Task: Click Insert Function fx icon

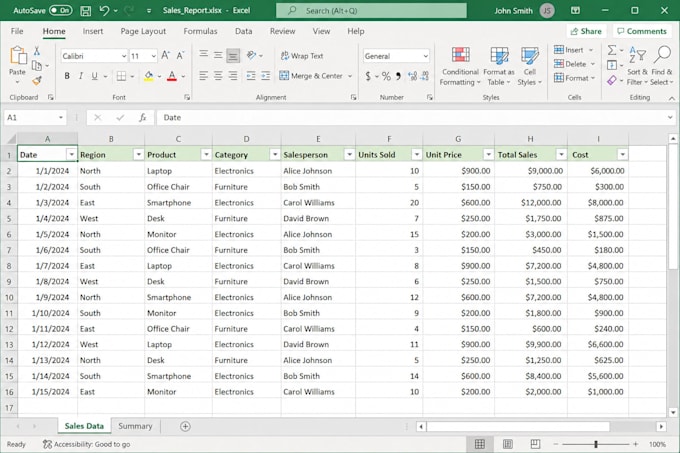Action: click(142, 117)
